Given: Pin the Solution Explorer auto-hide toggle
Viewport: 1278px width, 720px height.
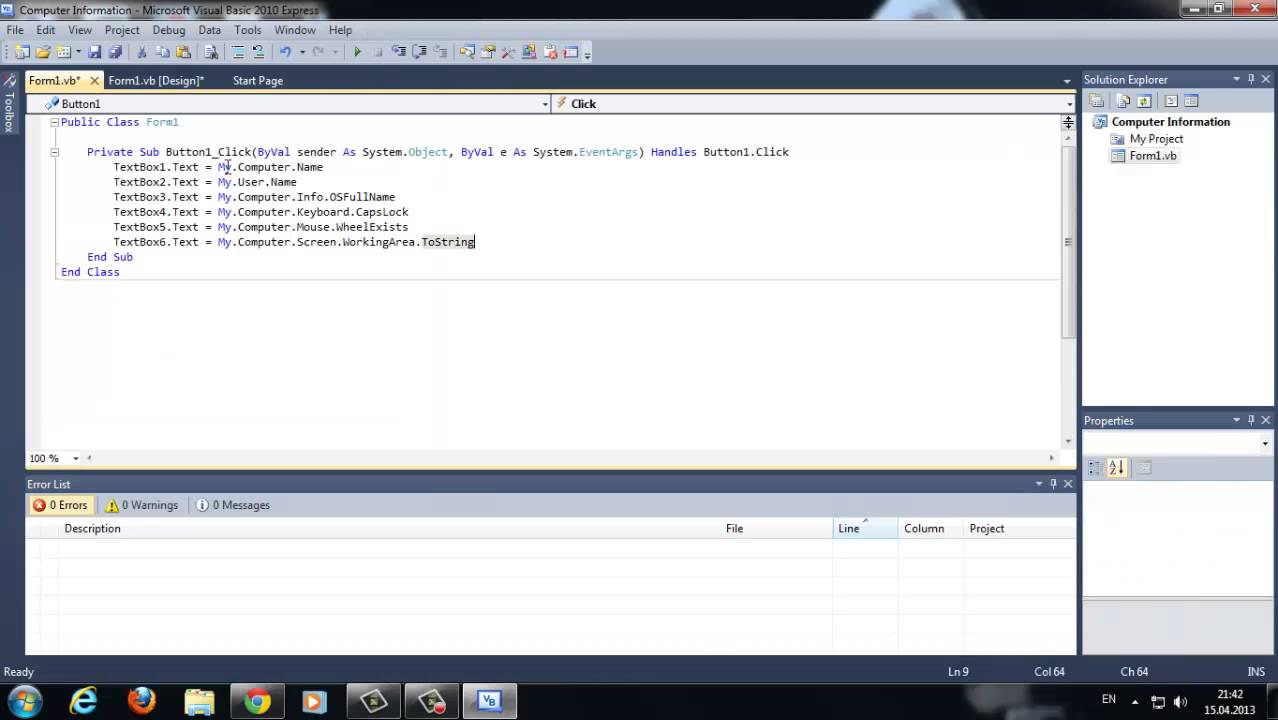Looking at the screenshot, I should [1251, 79].
